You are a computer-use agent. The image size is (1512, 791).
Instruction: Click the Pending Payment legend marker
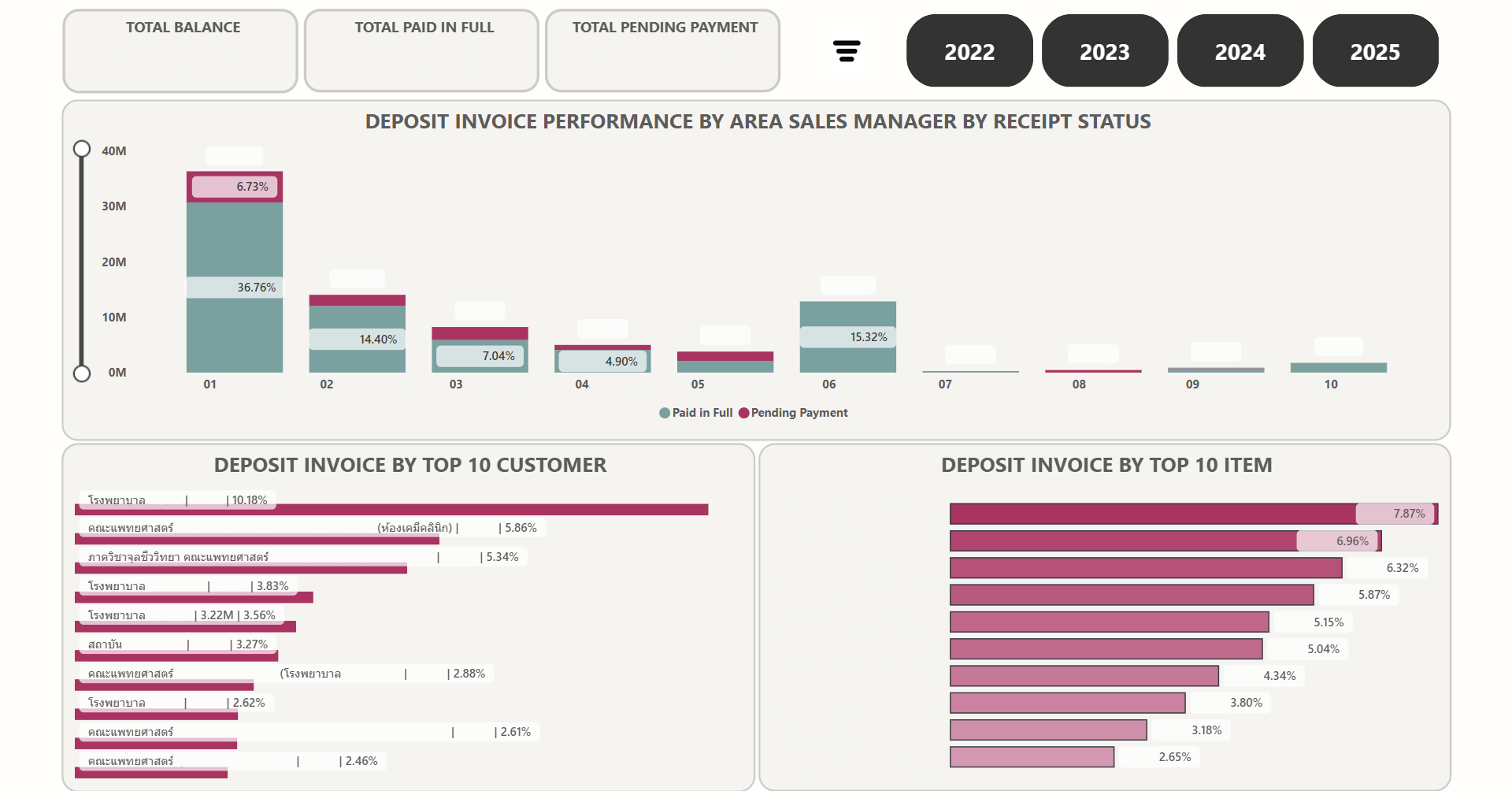pyautogui.click(x=743, y=413)
